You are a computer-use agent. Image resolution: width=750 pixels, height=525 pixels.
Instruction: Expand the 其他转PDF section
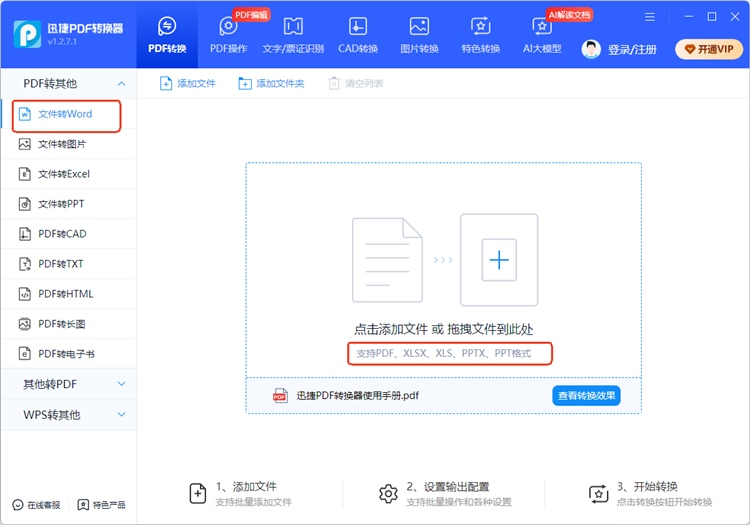coord(69,384)
